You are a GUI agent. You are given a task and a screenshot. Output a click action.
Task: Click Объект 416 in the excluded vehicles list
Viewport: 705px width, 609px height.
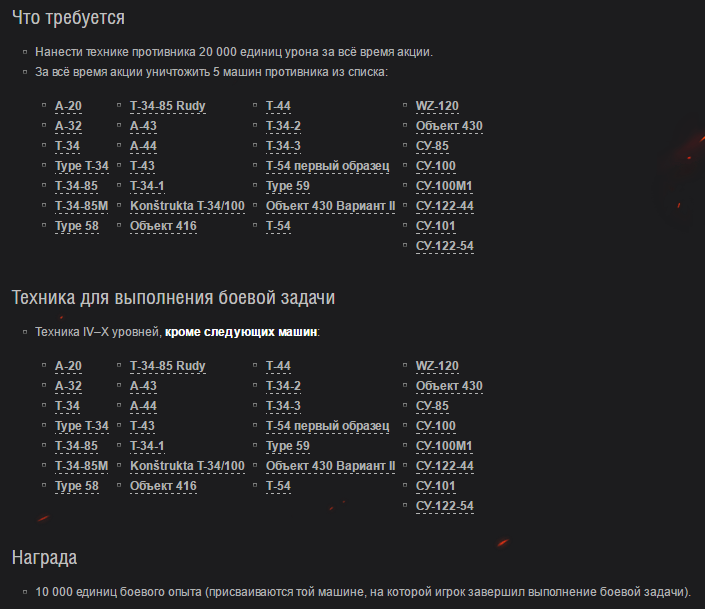coord(163,486)
